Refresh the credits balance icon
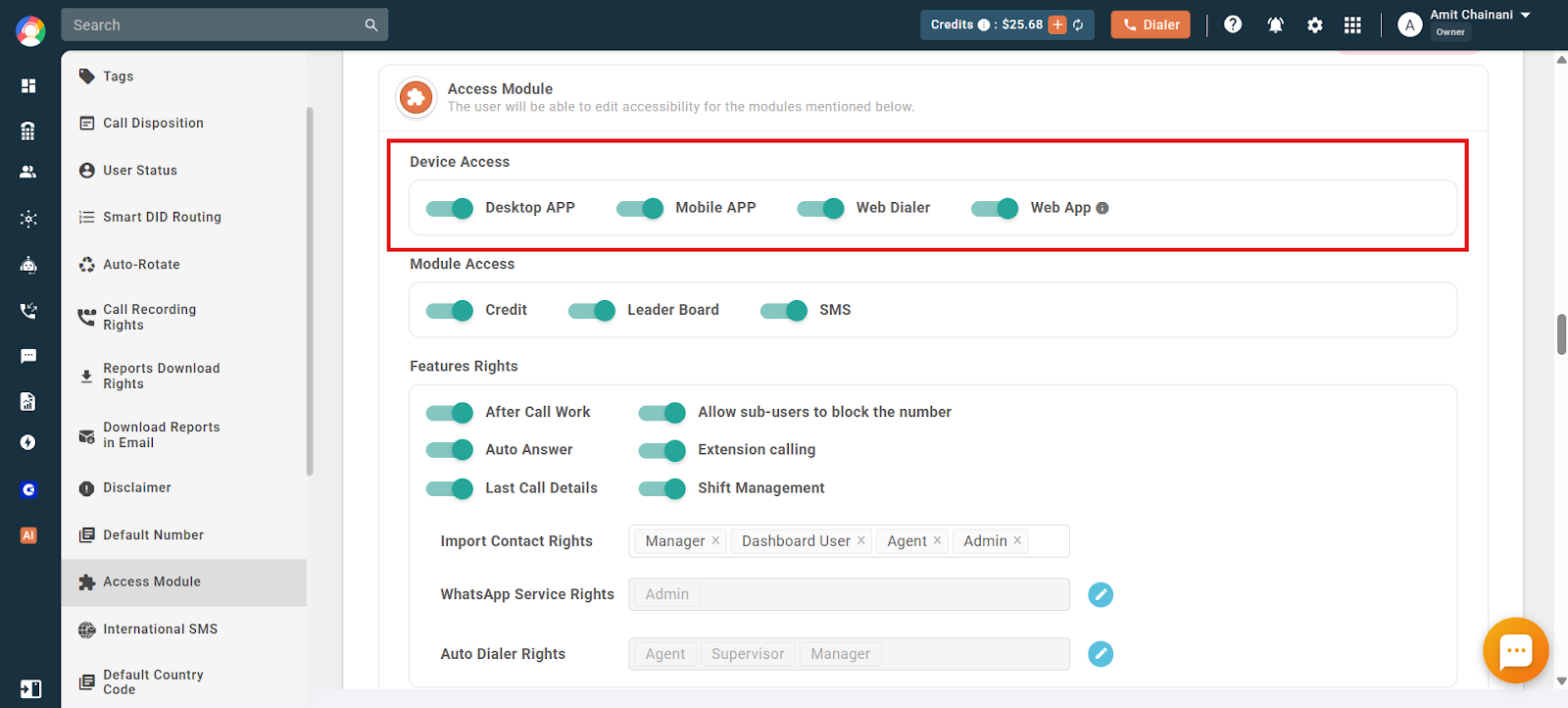The image size is (1568, 708). click(x=1078, y=25)
